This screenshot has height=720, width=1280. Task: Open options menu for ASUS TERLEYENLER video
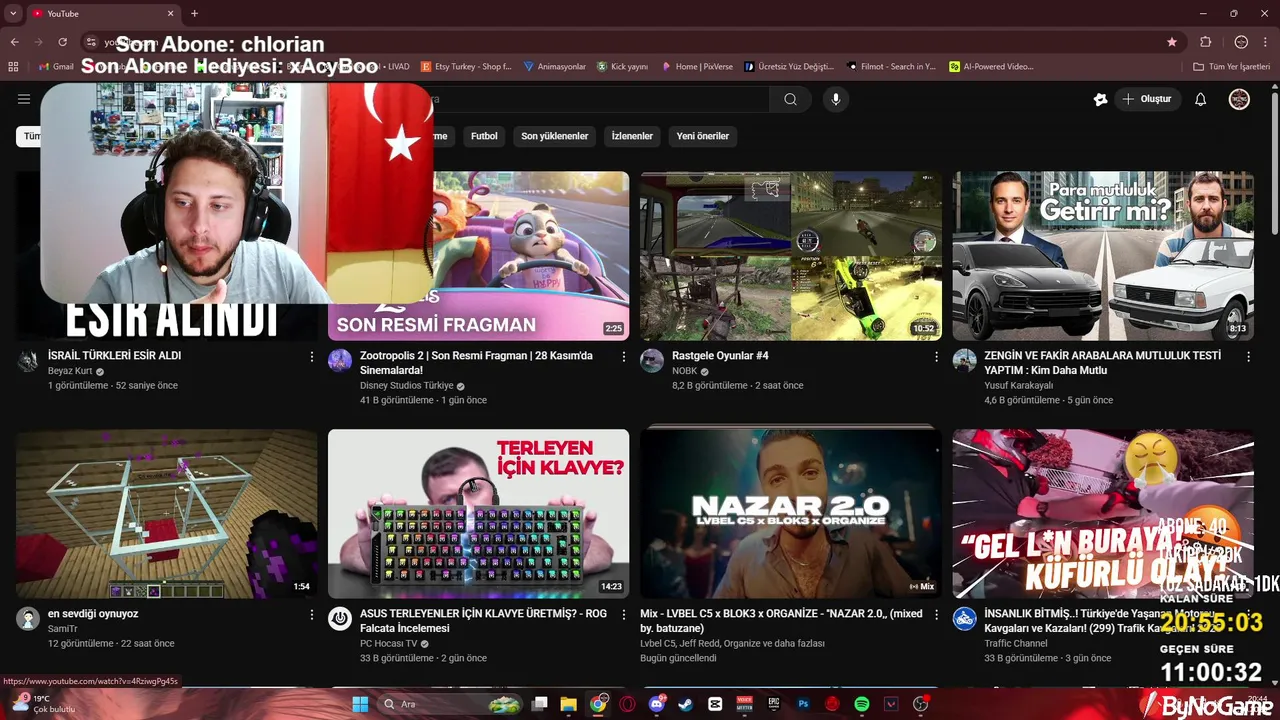pos(624,615)
